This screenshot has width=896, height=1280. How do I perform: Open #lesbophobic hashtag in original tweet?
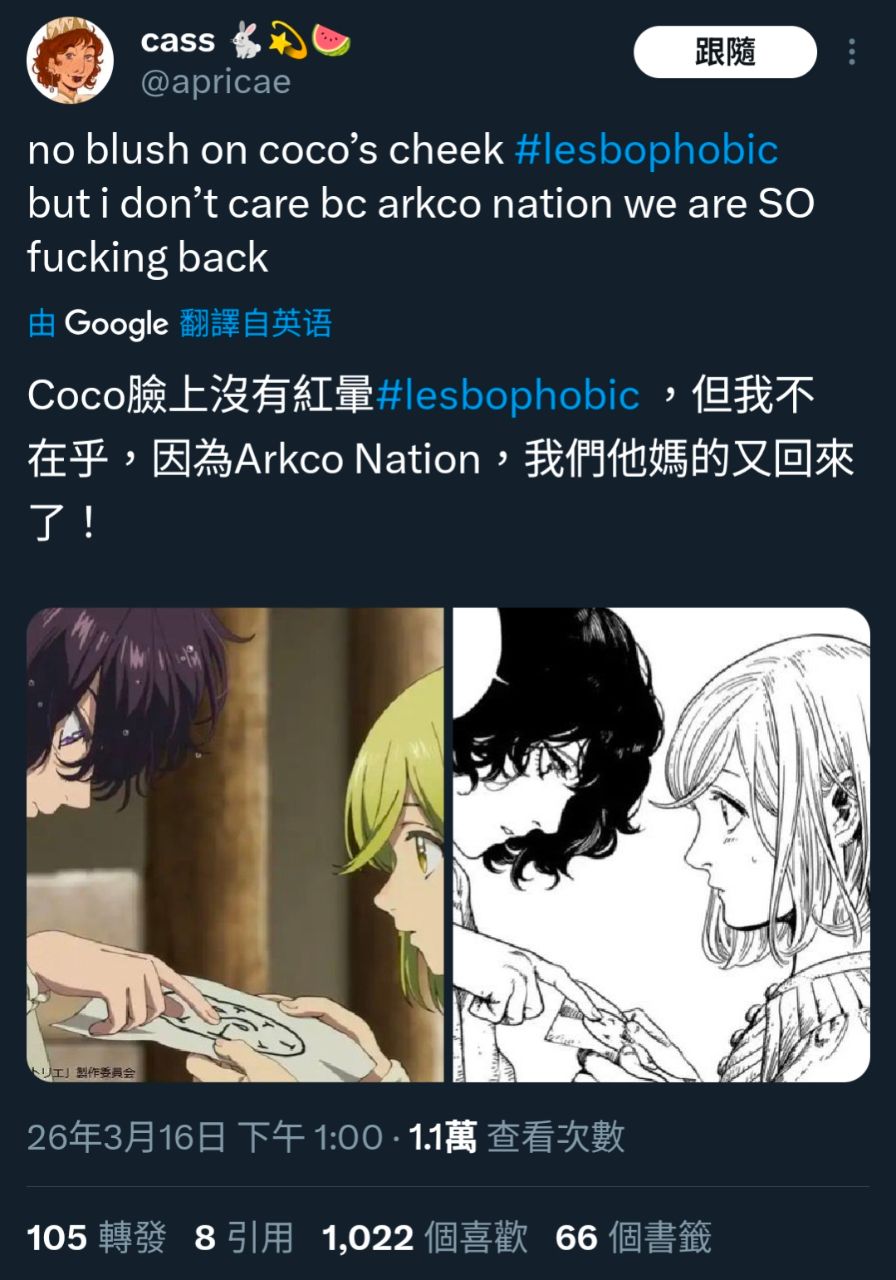(x=646, y=150)
